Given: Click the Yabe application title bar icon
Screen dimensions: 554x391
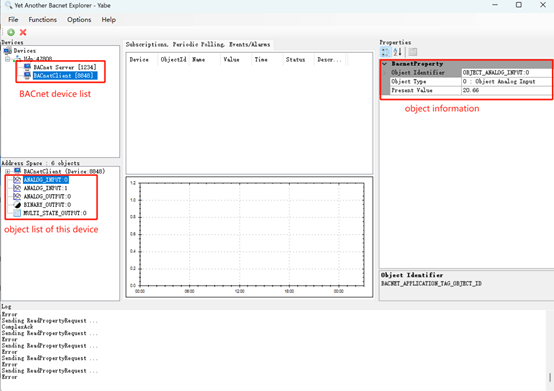Looking at the screenshot, I should (x=8, y=5).
